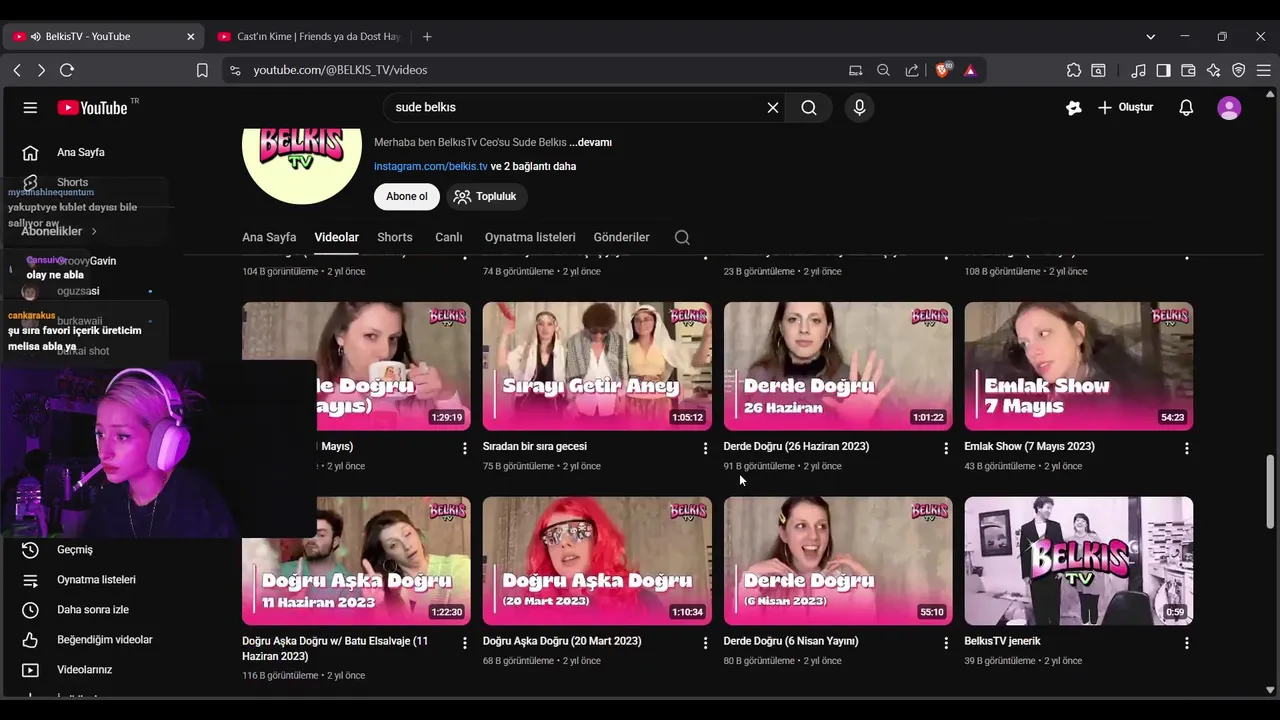Clear the search box with the X icon
The height and width of the screenshot is (720, 1280).
[773, 108]
